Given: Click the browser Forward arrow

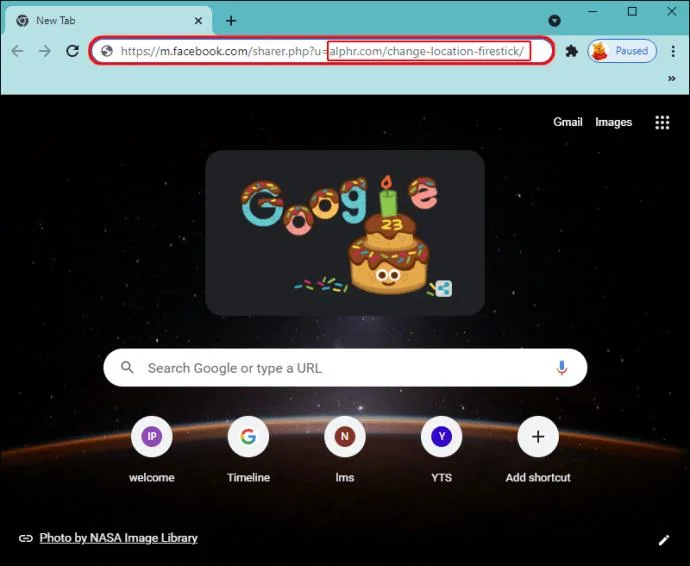Looking at the screenshot, I should [x=44, y=51].
